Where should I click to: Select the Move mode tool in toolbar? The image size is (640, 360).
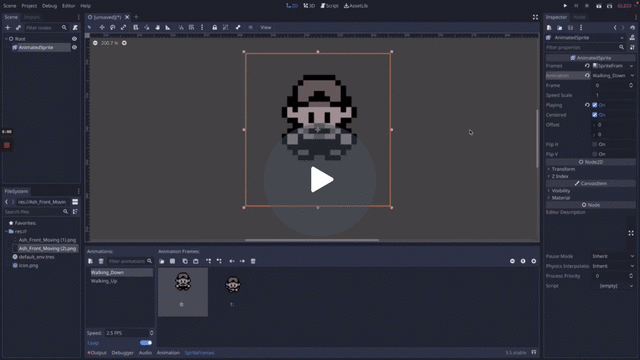point(102,27)
